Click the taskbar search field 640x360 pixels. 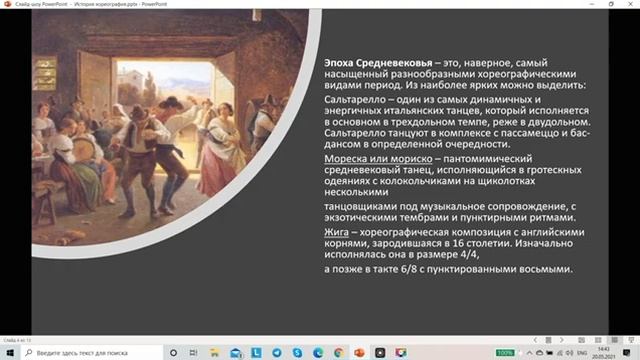91,353
